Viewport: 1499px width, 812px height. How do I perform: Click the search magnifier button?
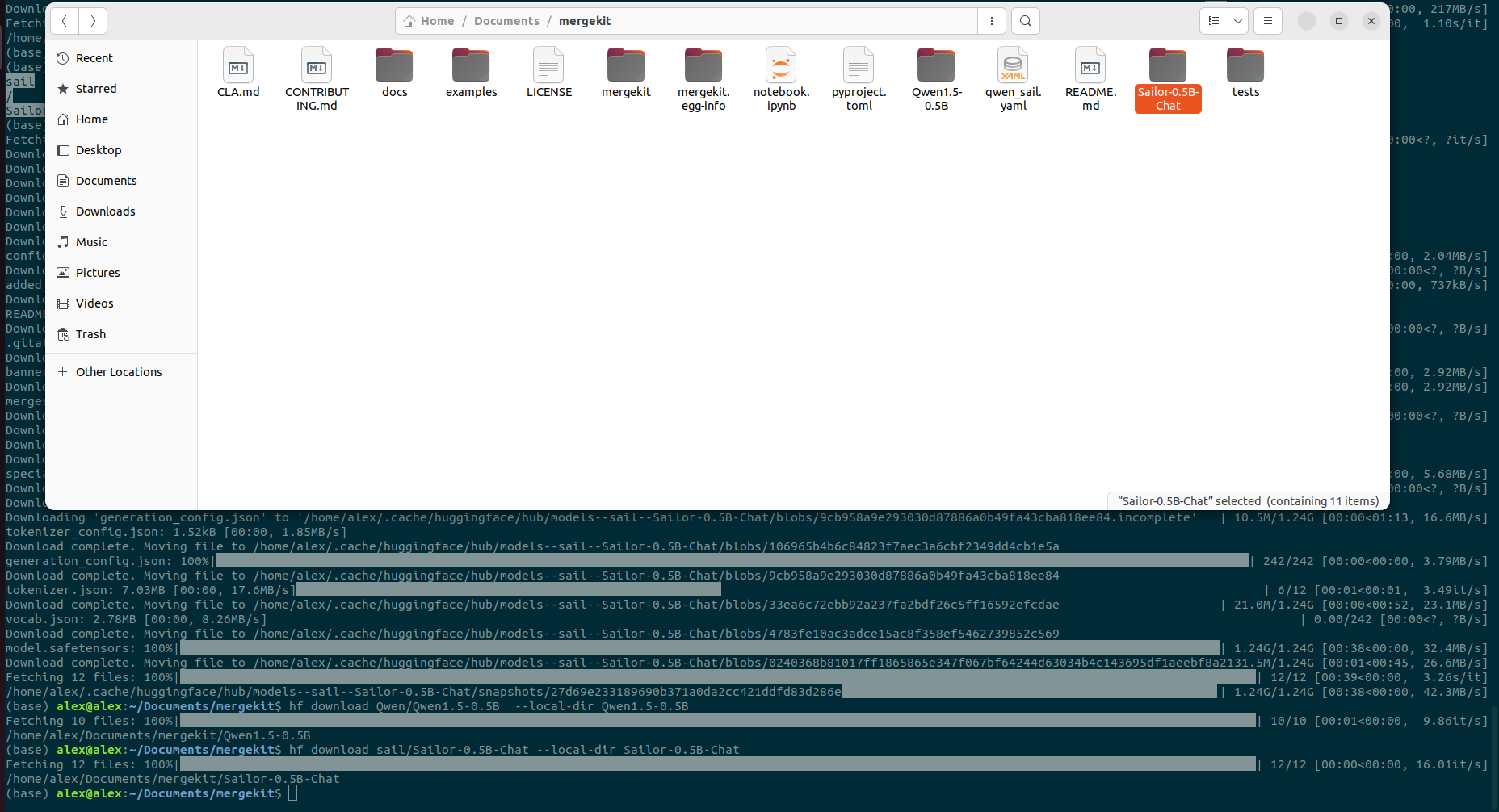pos(1025,21)
